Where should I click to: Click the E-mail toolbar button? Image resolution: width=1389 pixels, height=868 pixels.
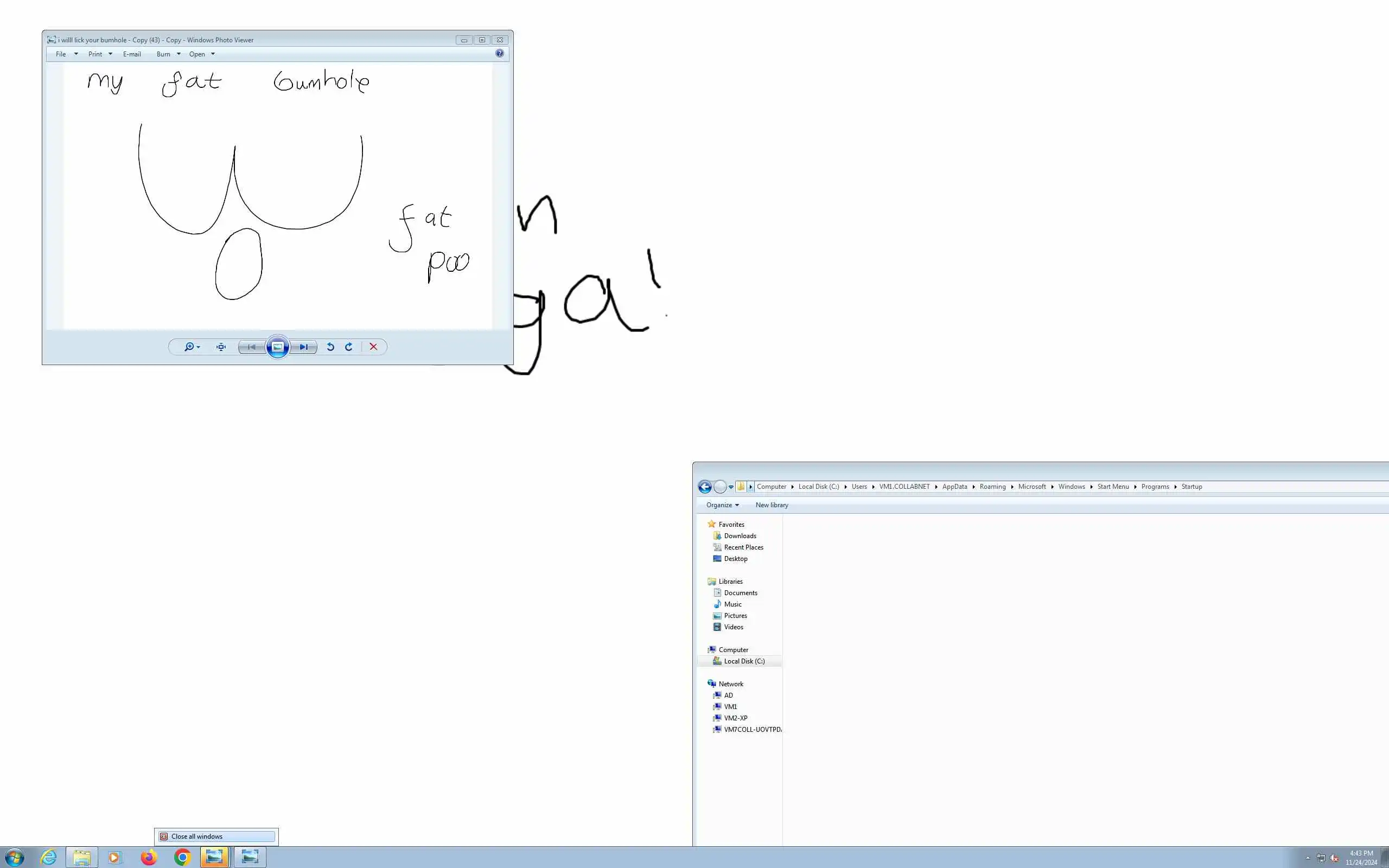click(131, 54)
